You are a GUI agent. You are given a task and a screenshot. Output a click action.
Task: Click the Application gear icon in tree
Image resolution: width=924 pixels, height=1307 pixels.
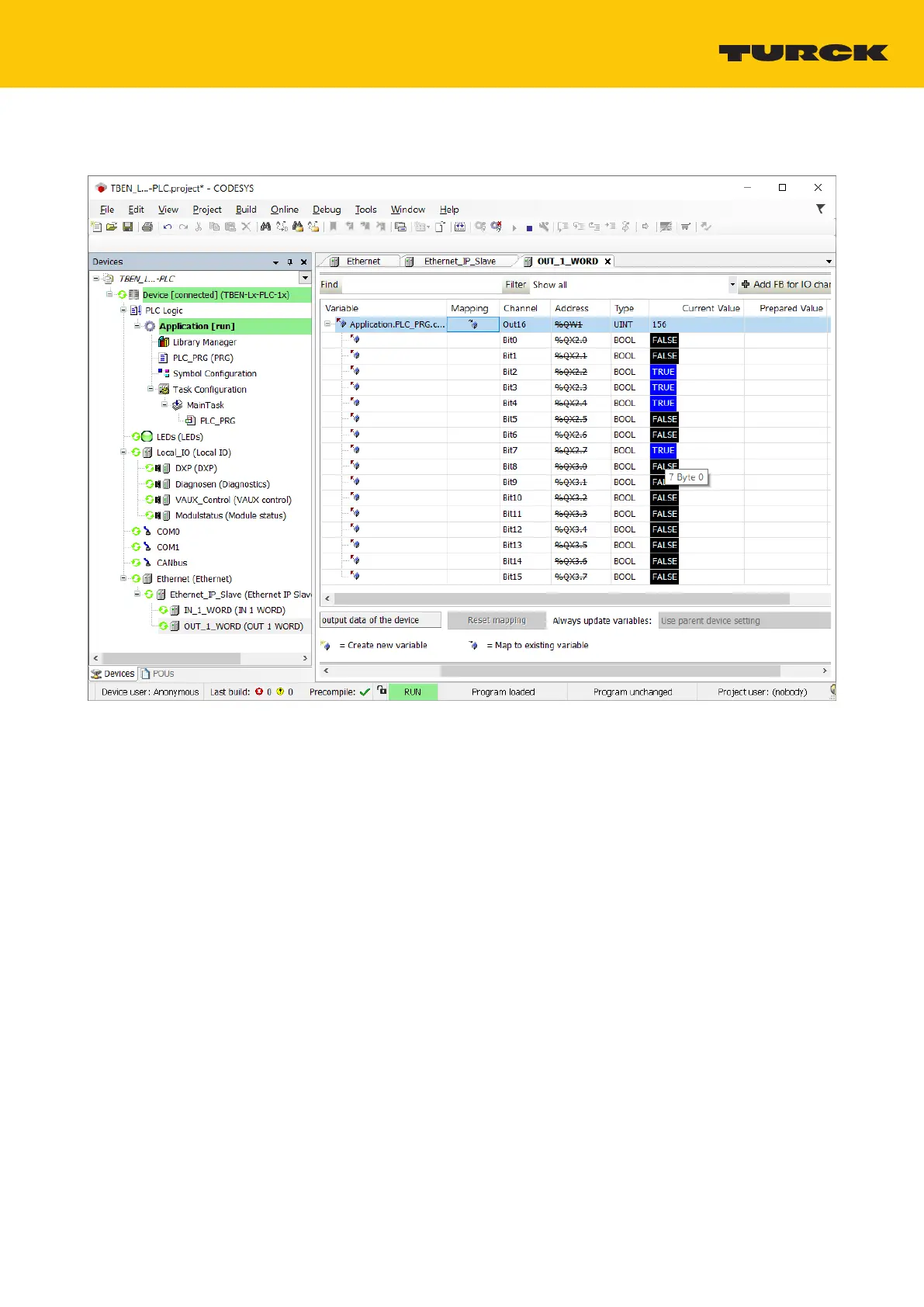tap(150, 326)
